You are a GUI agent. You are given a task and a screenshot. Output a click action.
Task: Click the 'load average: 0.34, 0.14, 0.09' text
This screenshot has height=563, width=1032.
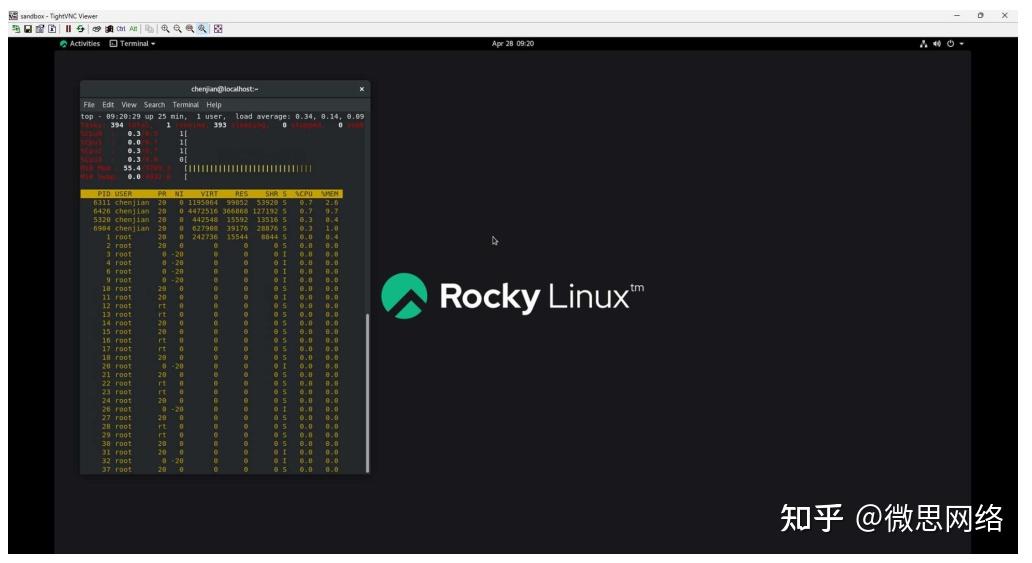tap(299, 117)
